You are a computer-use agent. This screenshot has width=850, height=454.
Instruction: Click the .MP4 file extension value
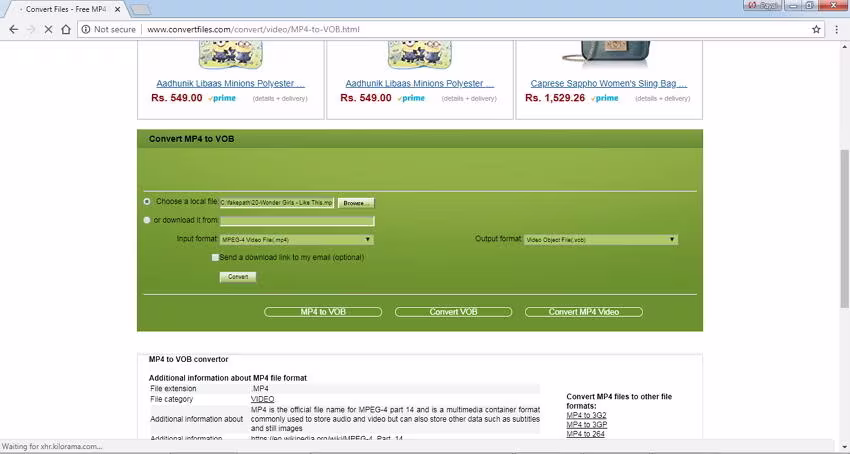pos(260,388)
